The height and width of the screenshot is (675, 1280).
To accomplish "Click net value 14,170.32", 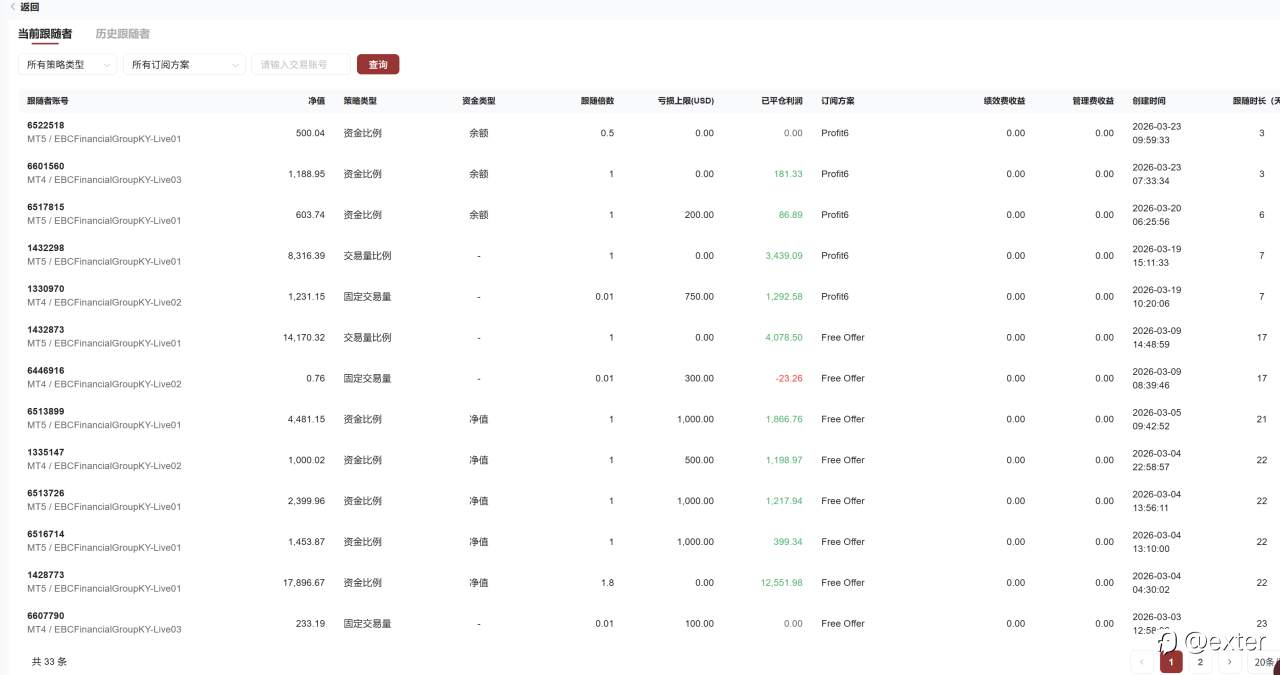I will tap(304, 338).
